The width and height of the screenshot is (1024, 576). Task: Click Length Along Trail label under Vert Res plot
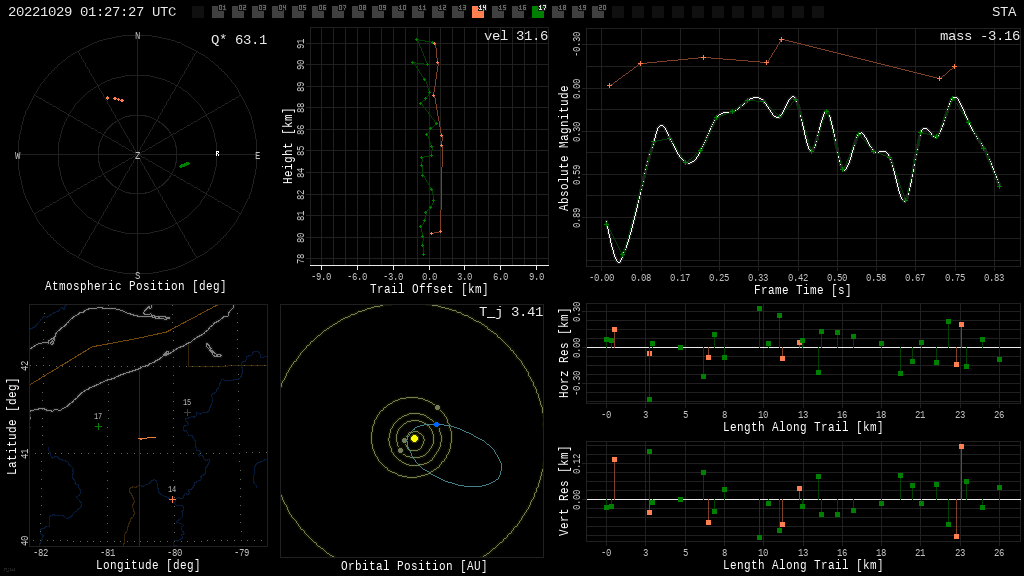[x=803, y=565]
